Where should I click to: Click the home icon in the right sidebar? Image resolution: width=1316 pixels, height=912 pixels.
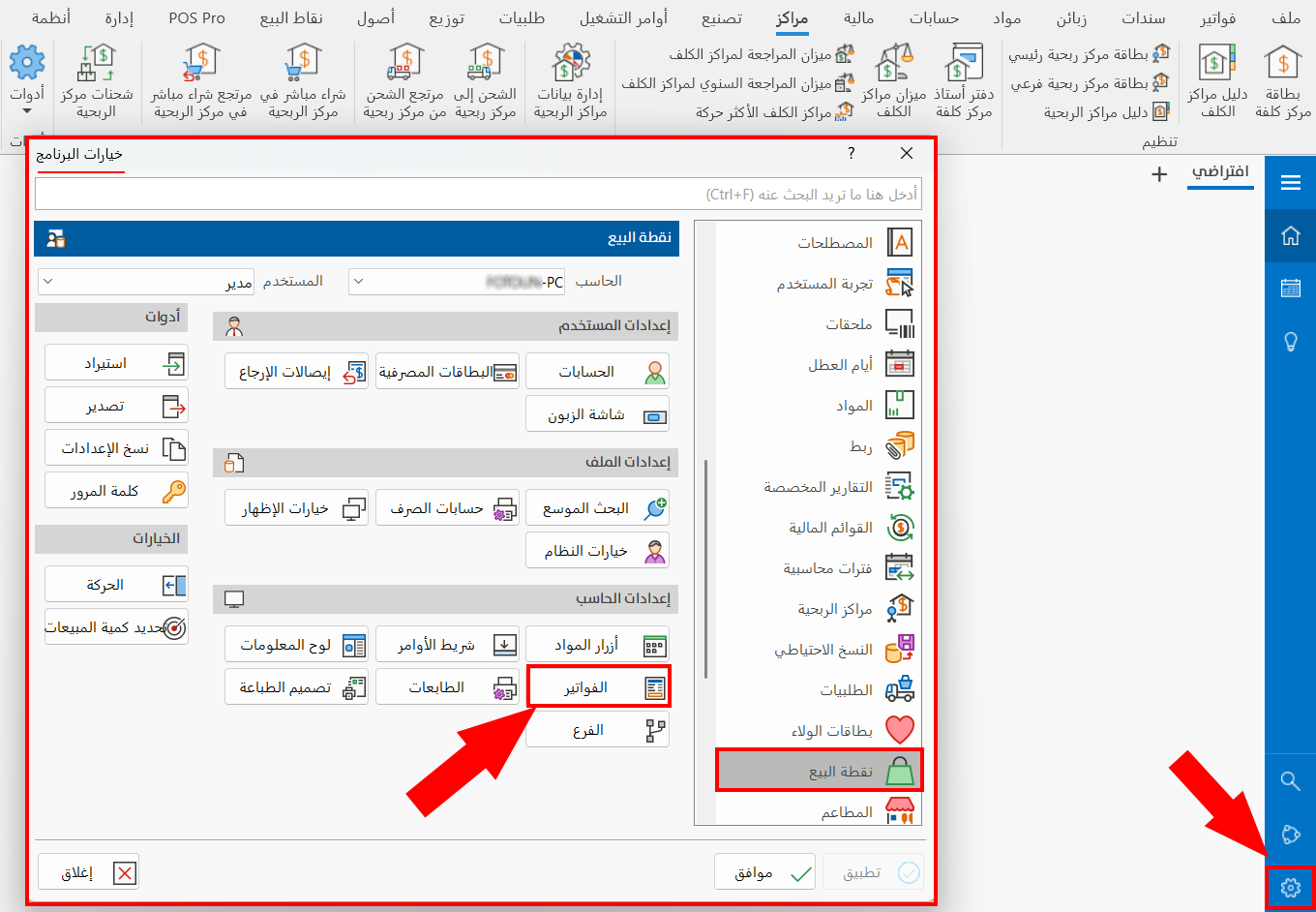[1290, 234]
